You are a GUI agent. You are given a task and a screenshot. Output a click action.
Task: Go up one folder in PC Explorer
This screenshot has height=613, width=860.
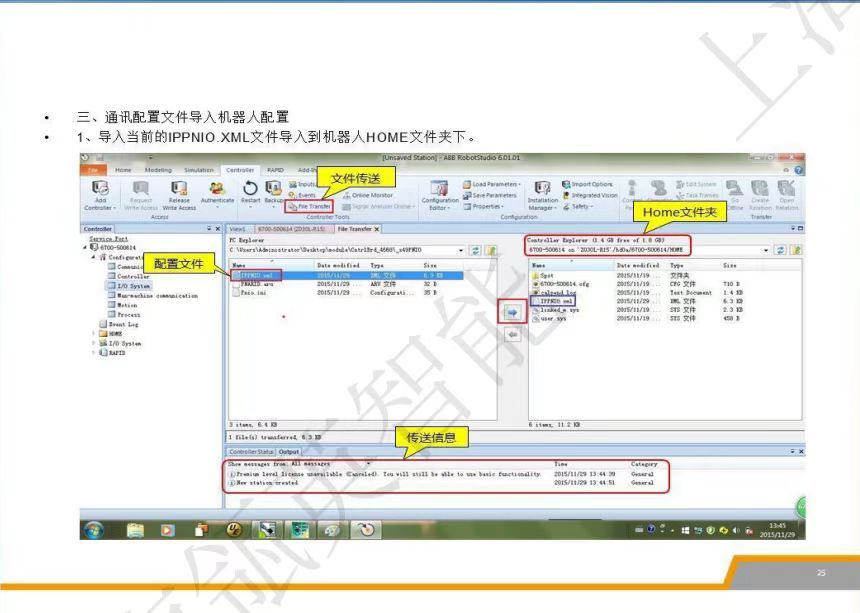pos(491,250)
